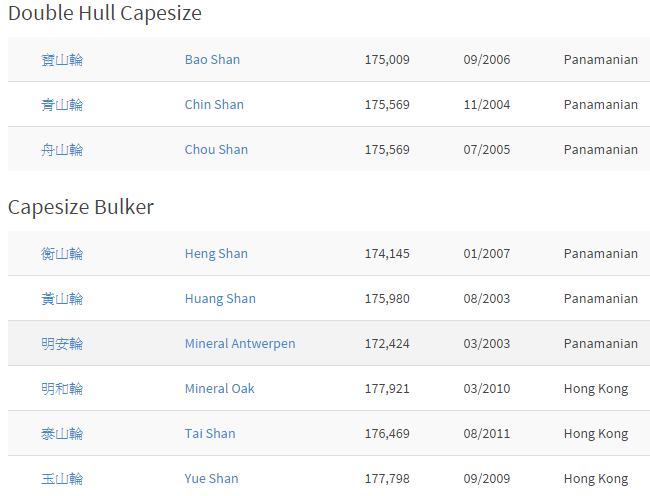Open the Mineral Antwerpen vessel link
Viewport: 650px width, 496px height.
(x=240, y=344)
